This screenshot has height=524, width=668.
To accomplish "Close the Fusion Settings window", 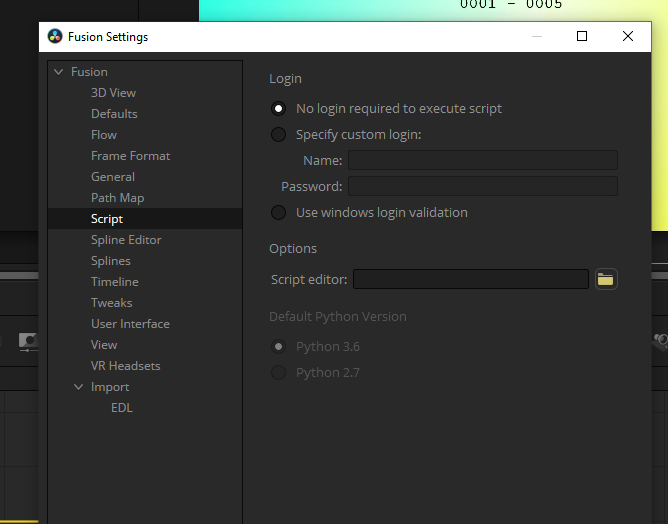I will tap(628, 36).
